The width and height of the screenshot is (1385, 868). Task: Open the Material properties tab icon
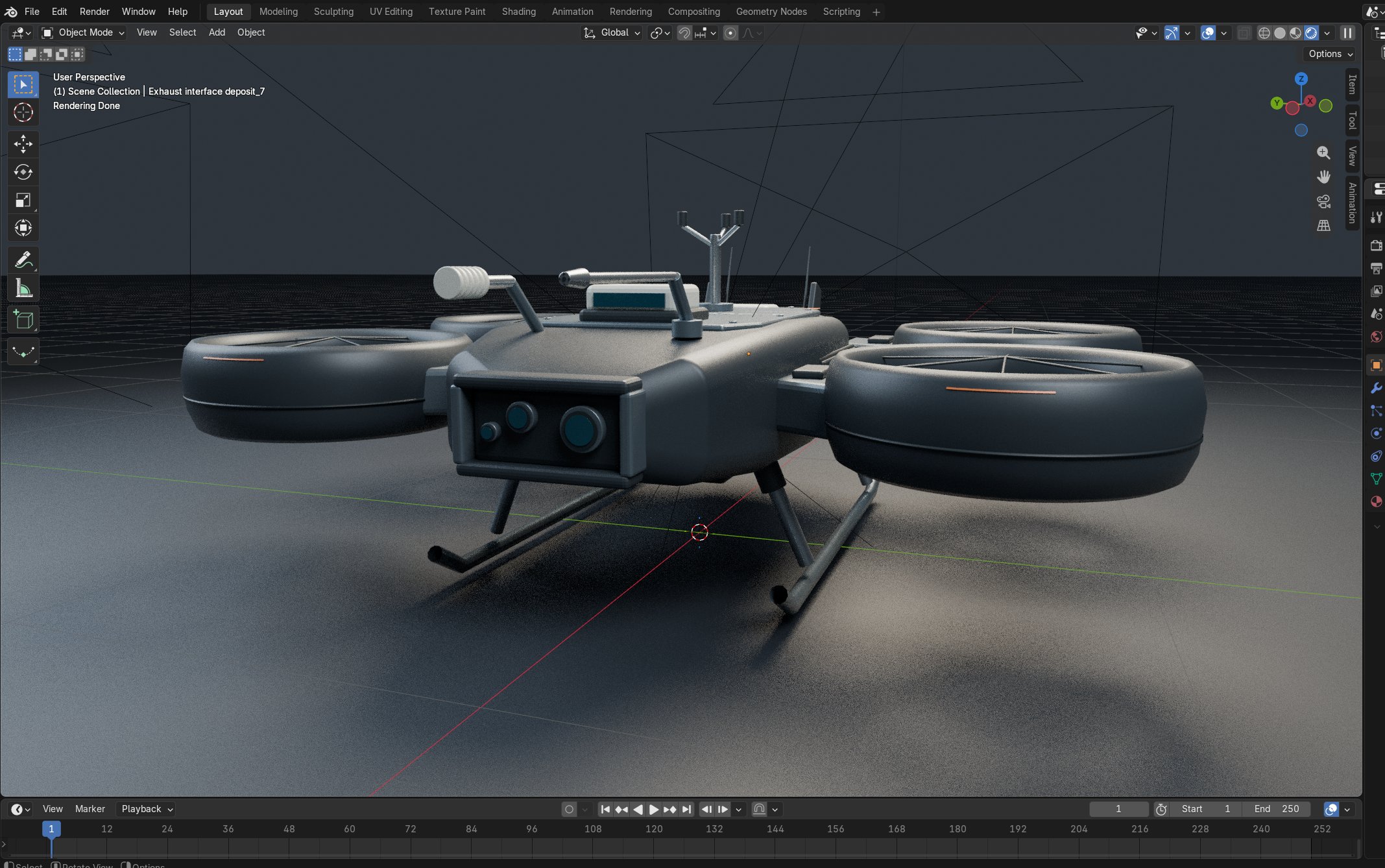[1376, 501]
